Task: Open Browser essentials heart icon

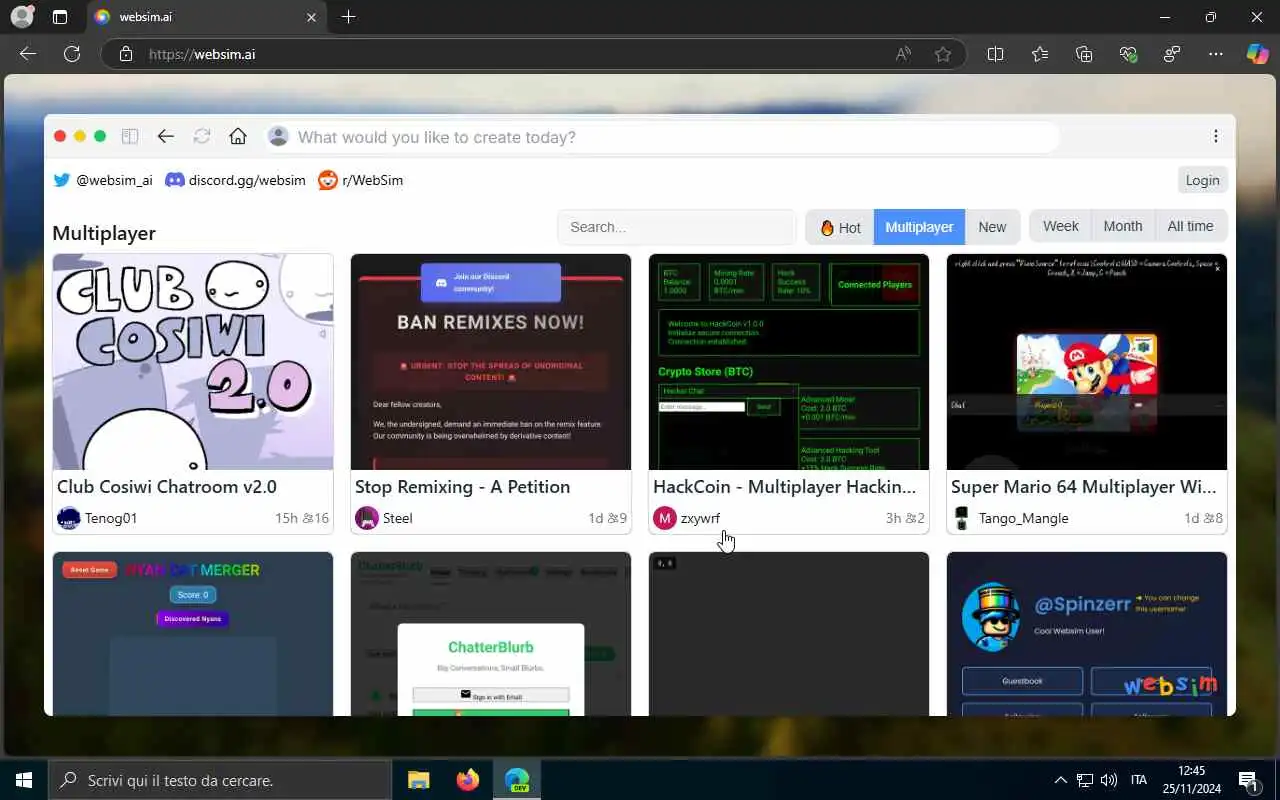Action: pyautogui.click(x=1128, y=54)
